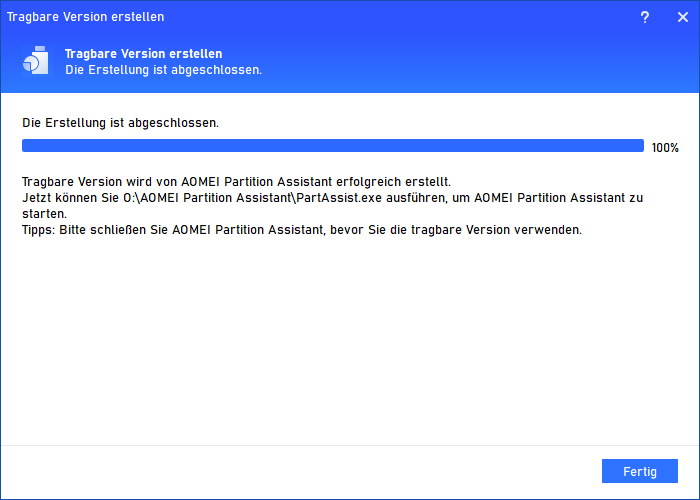Click the 100% progress label
This screenshot has width=700, height=500.
click(x=665, y=147)
